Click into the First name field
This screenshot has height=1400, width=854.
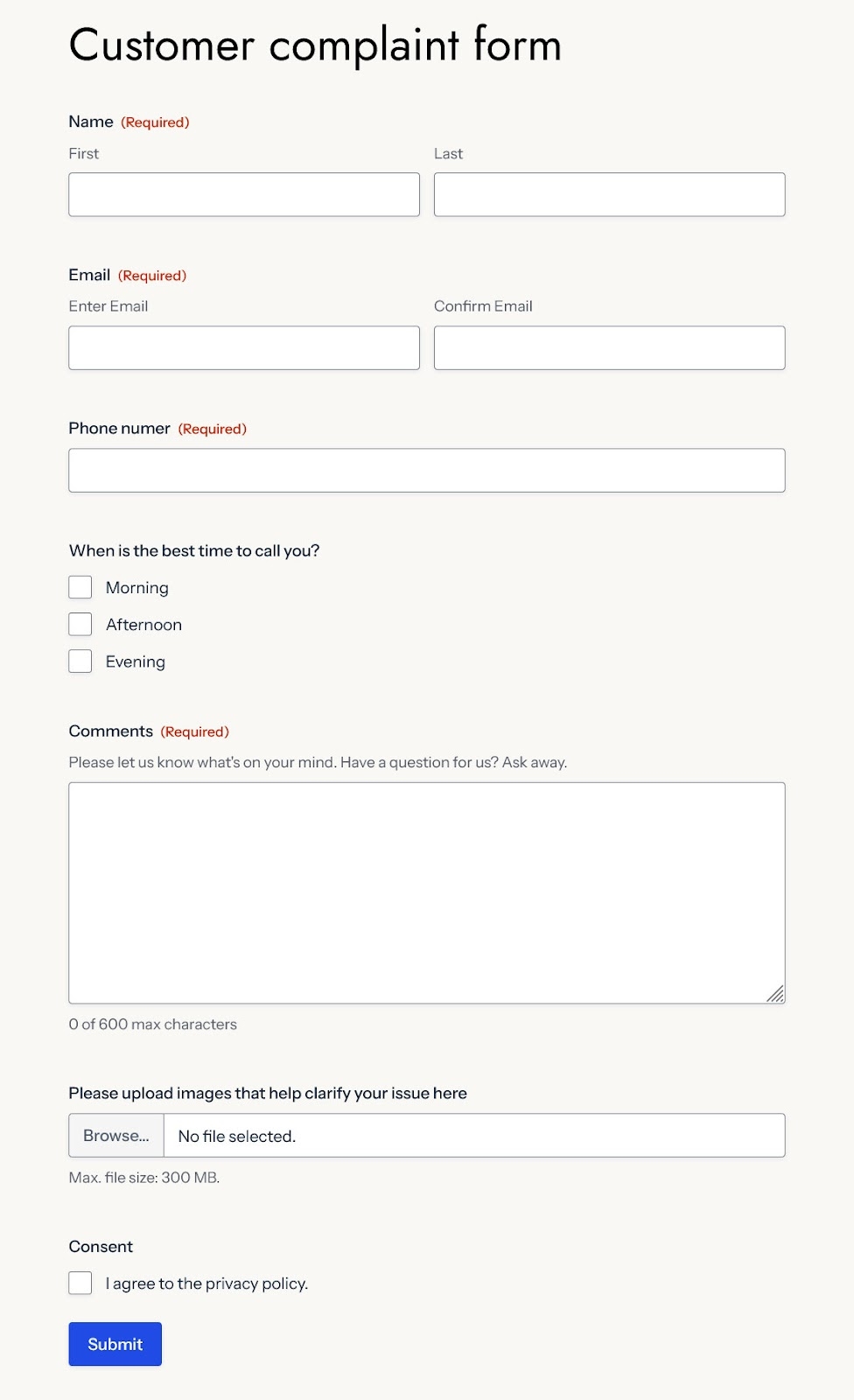coord(243,194)
